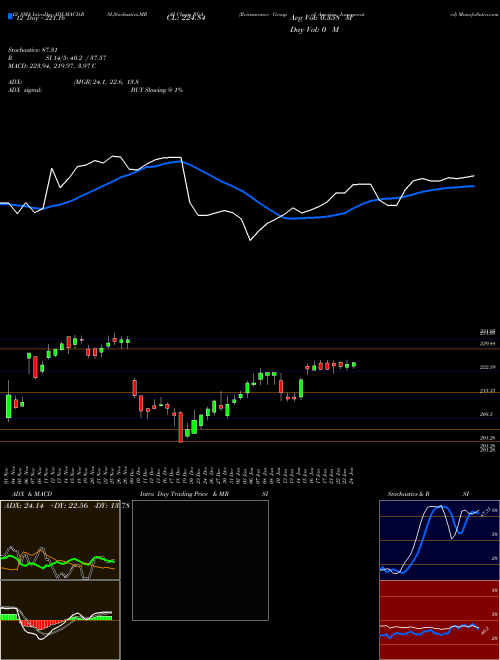Click the 229.44 price axis label
The width and height of the screenshot is (500, 660).
coord(487,344)
